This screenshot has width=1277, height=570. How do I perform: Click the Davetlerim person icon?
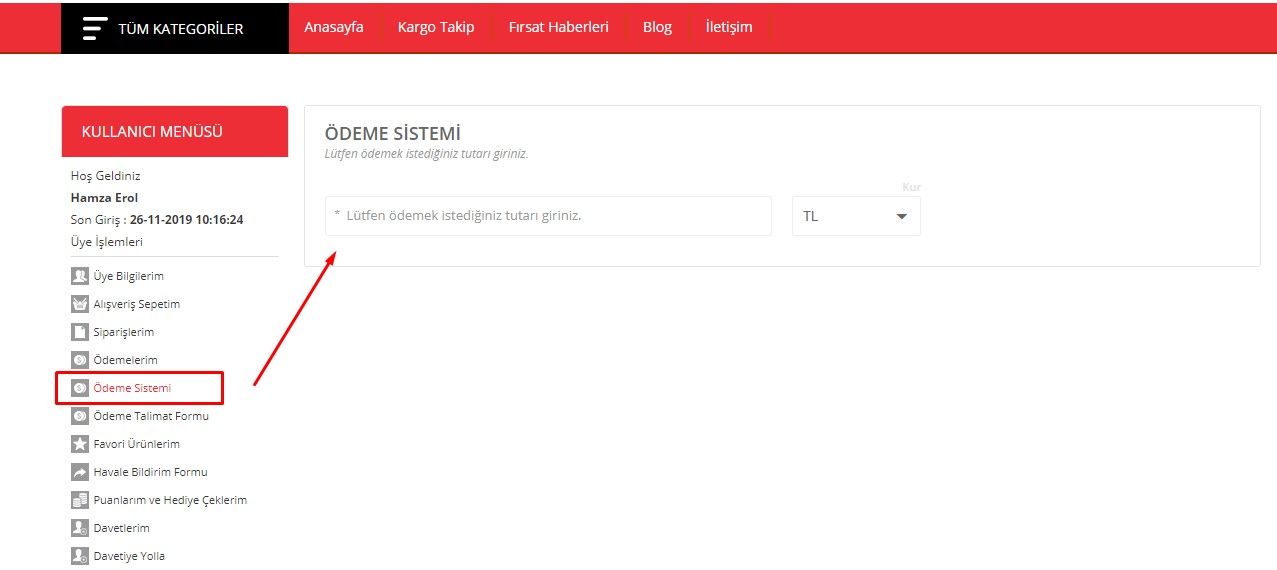coord(80,528)
